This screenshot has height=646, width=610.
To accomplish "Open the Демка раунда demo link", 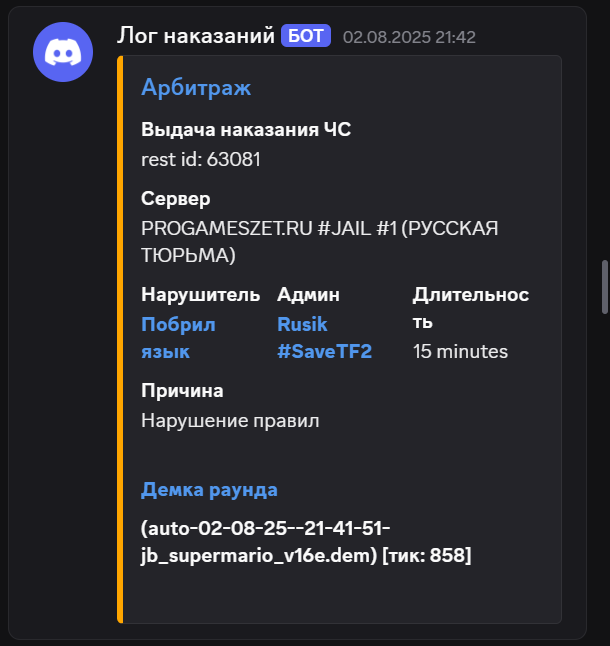I will (x=209, y=490).
